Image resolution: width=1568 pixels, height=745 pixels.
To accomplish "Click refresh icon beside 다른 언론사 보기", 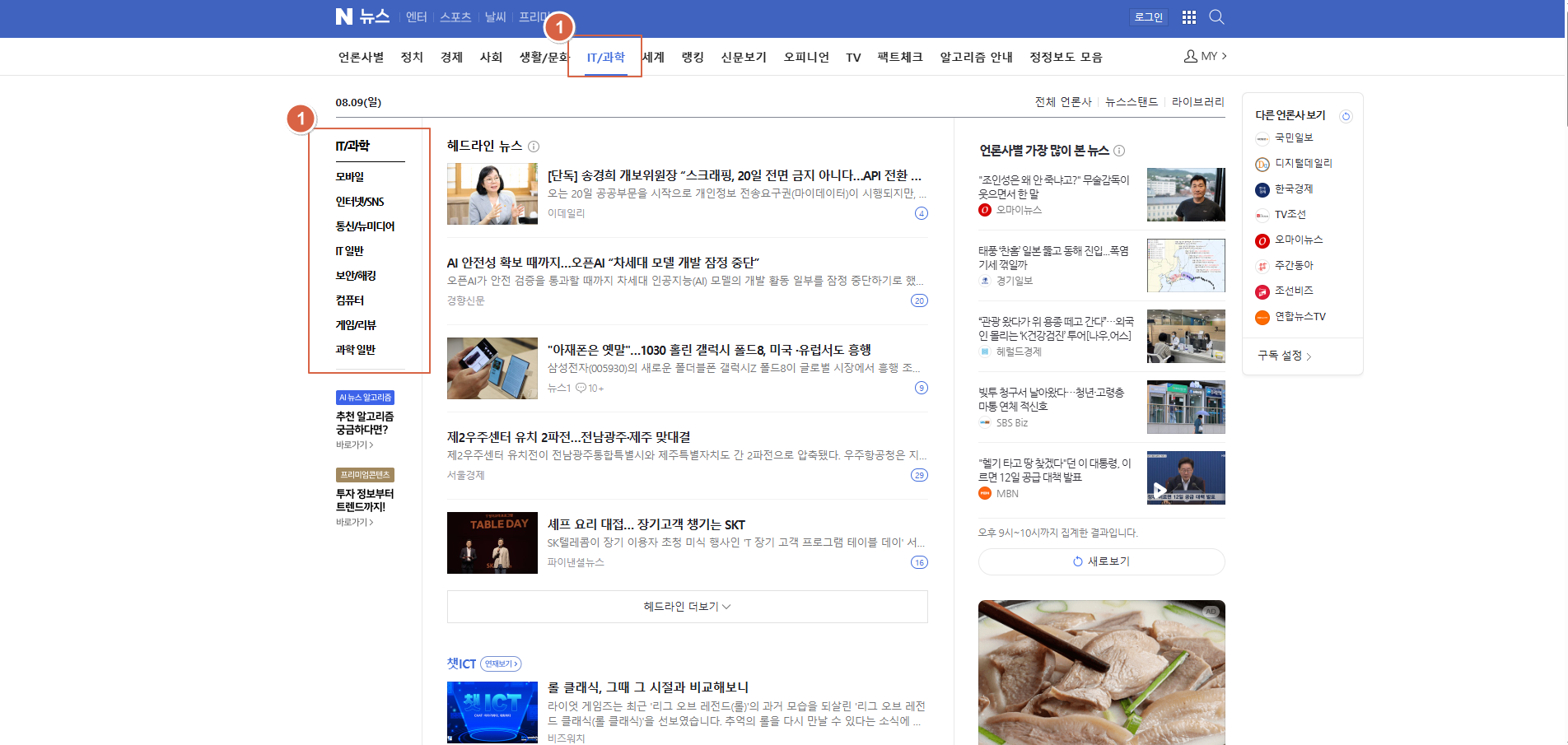I will (x=1346, y=116).
